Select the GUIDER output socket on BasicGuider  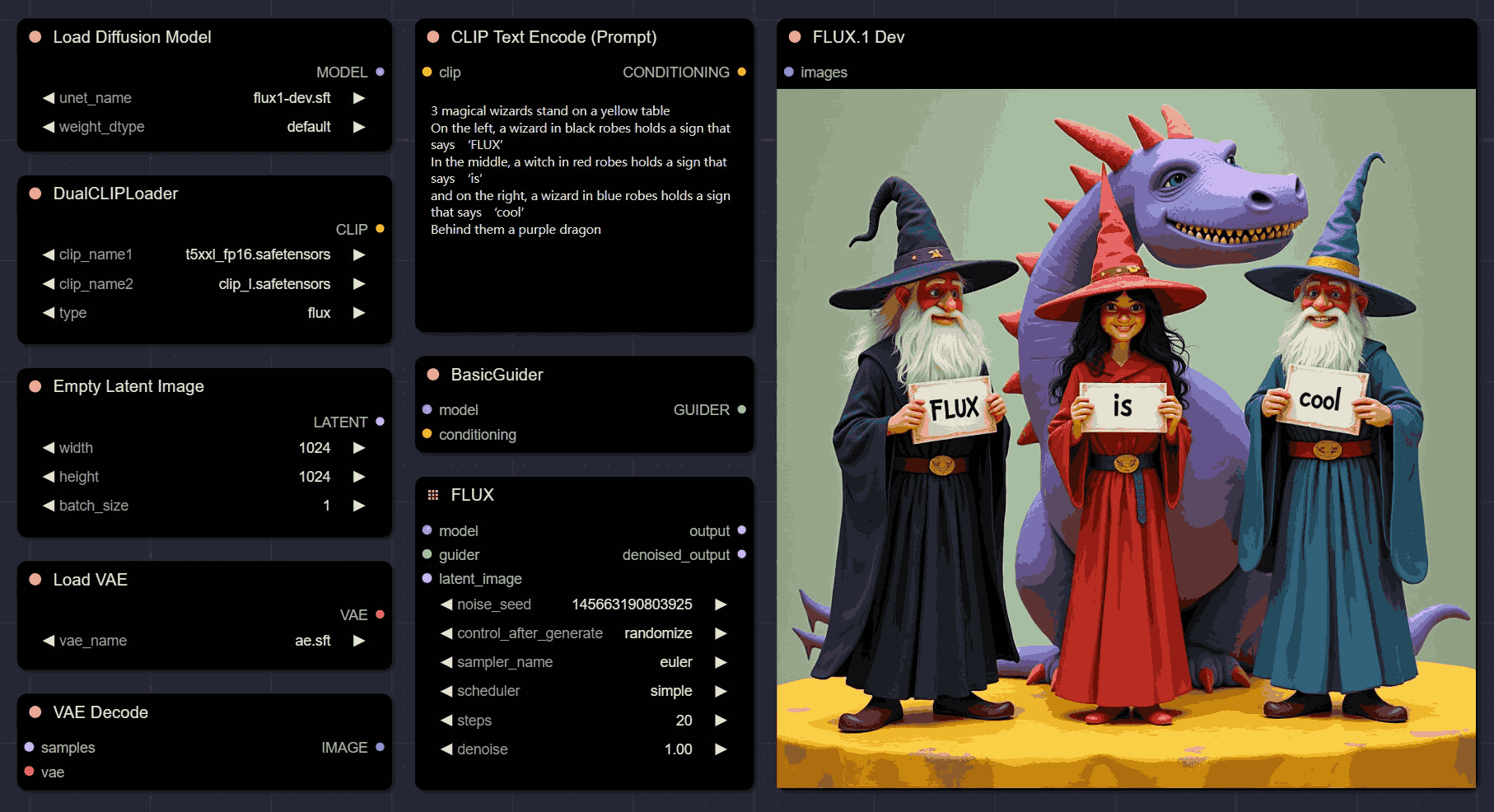[x=742, y=409]
